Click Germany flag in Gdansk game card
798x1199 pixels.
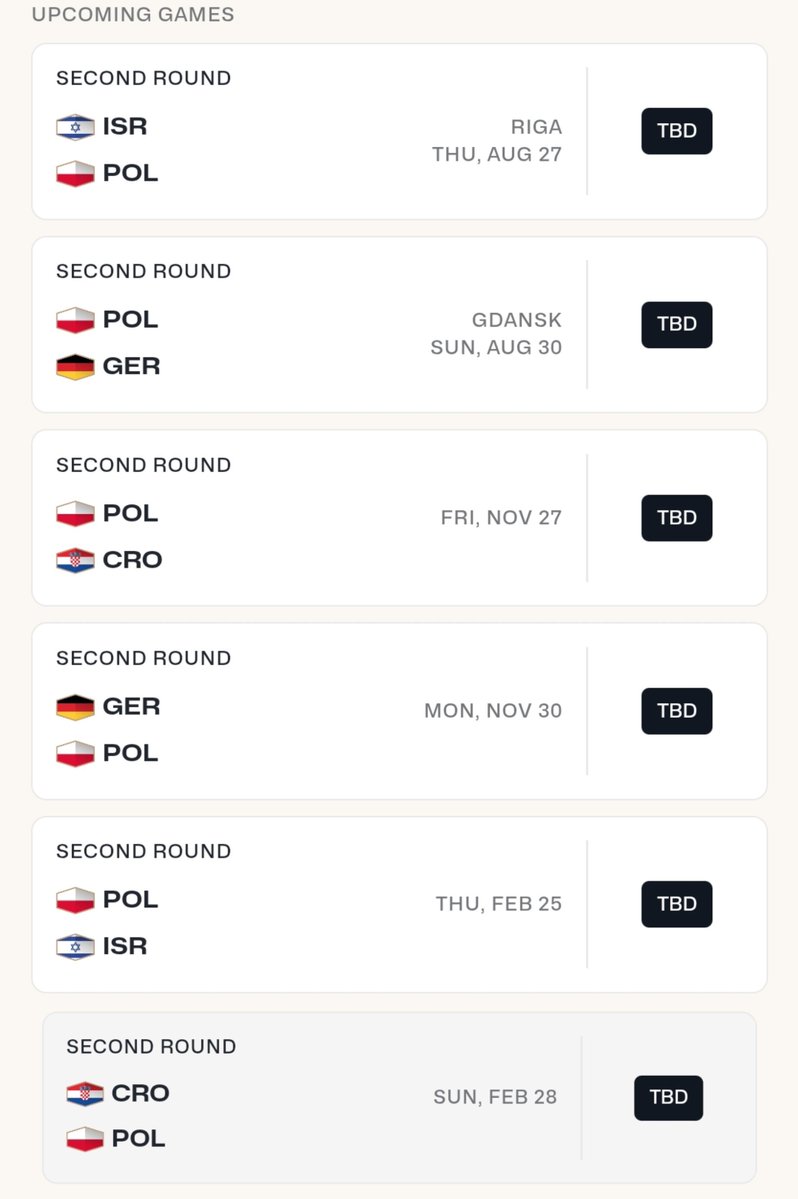point(75,367)
